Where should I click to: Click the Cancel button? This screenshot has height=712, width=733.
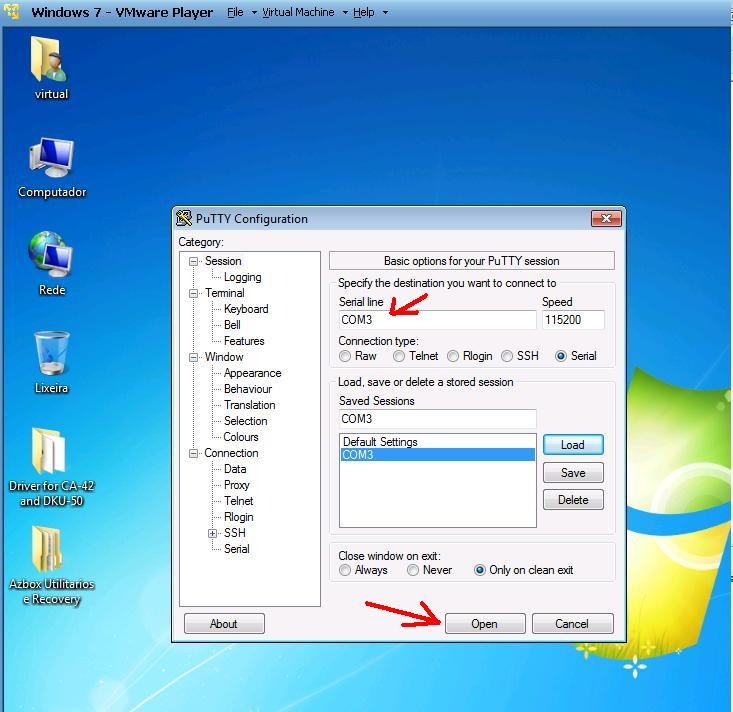(572, 624)
